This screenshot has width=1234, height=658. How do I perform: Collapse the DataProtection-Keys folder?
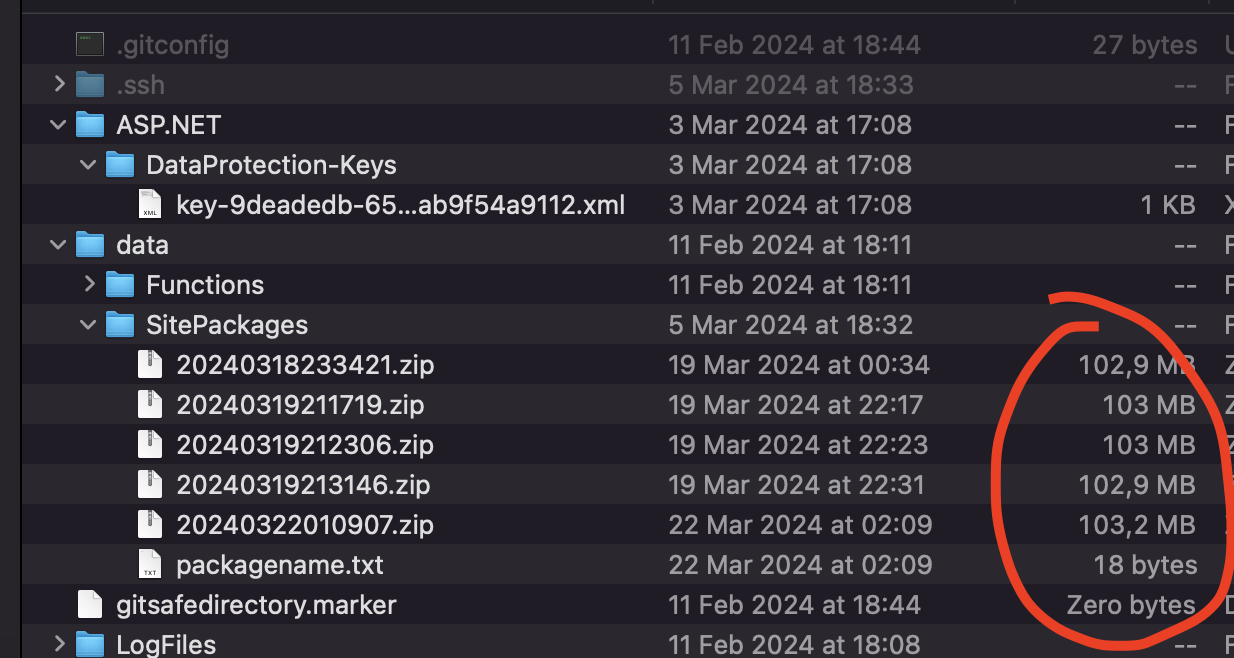coord(90,165)
